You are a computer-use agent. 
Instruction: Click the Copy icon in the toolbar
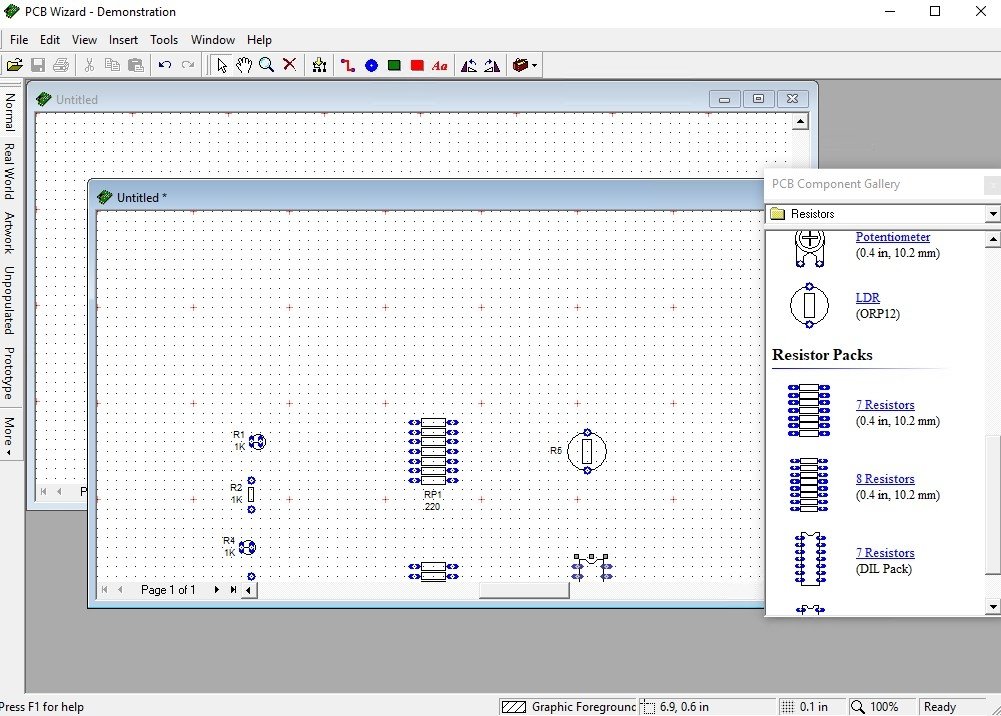[112, 65]
